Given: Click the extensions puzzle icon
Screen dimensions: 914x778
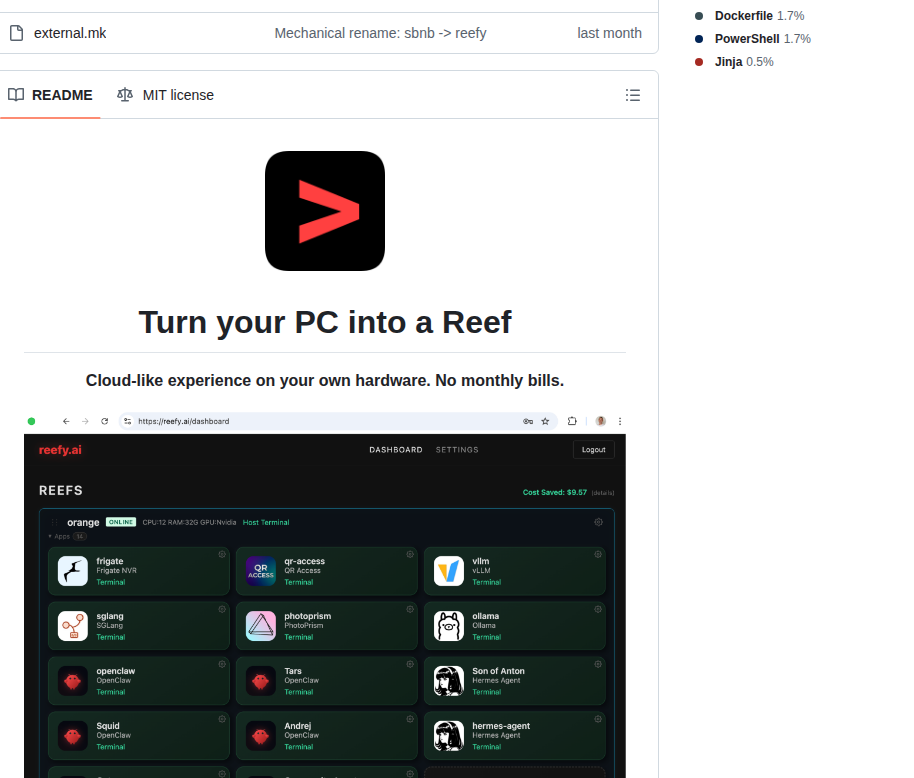Looking at the screenshot, I should coord(572,421).
